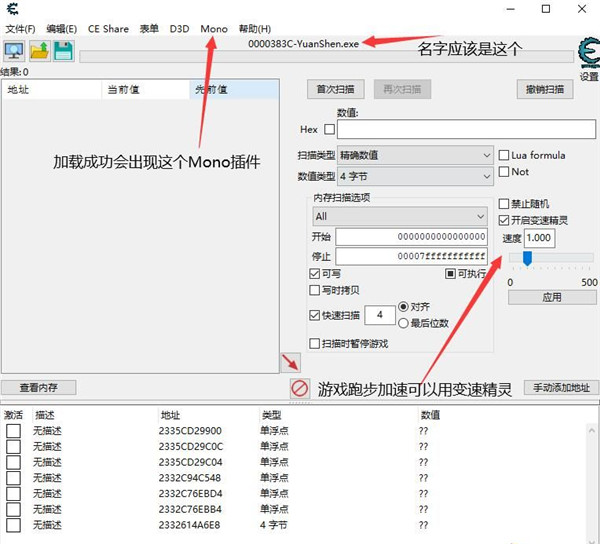
Task: Disable the 开启变速精灵 checkbox
Action: point(504,220)
